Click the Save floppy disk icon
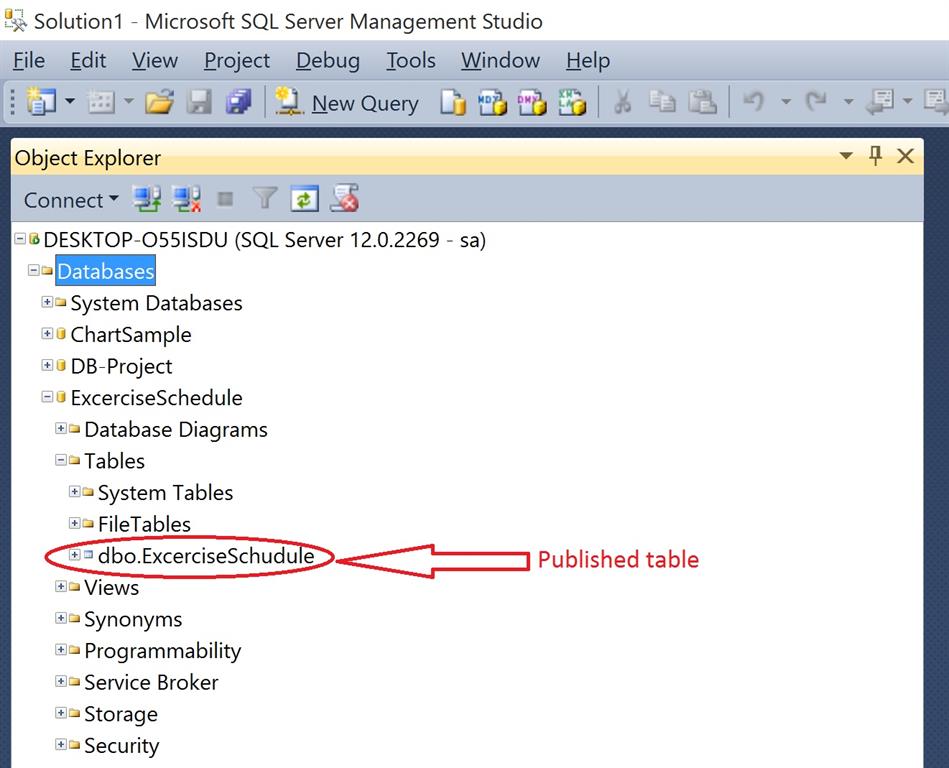This screenshot has width=949, height=768. click(x=199, y=102)
